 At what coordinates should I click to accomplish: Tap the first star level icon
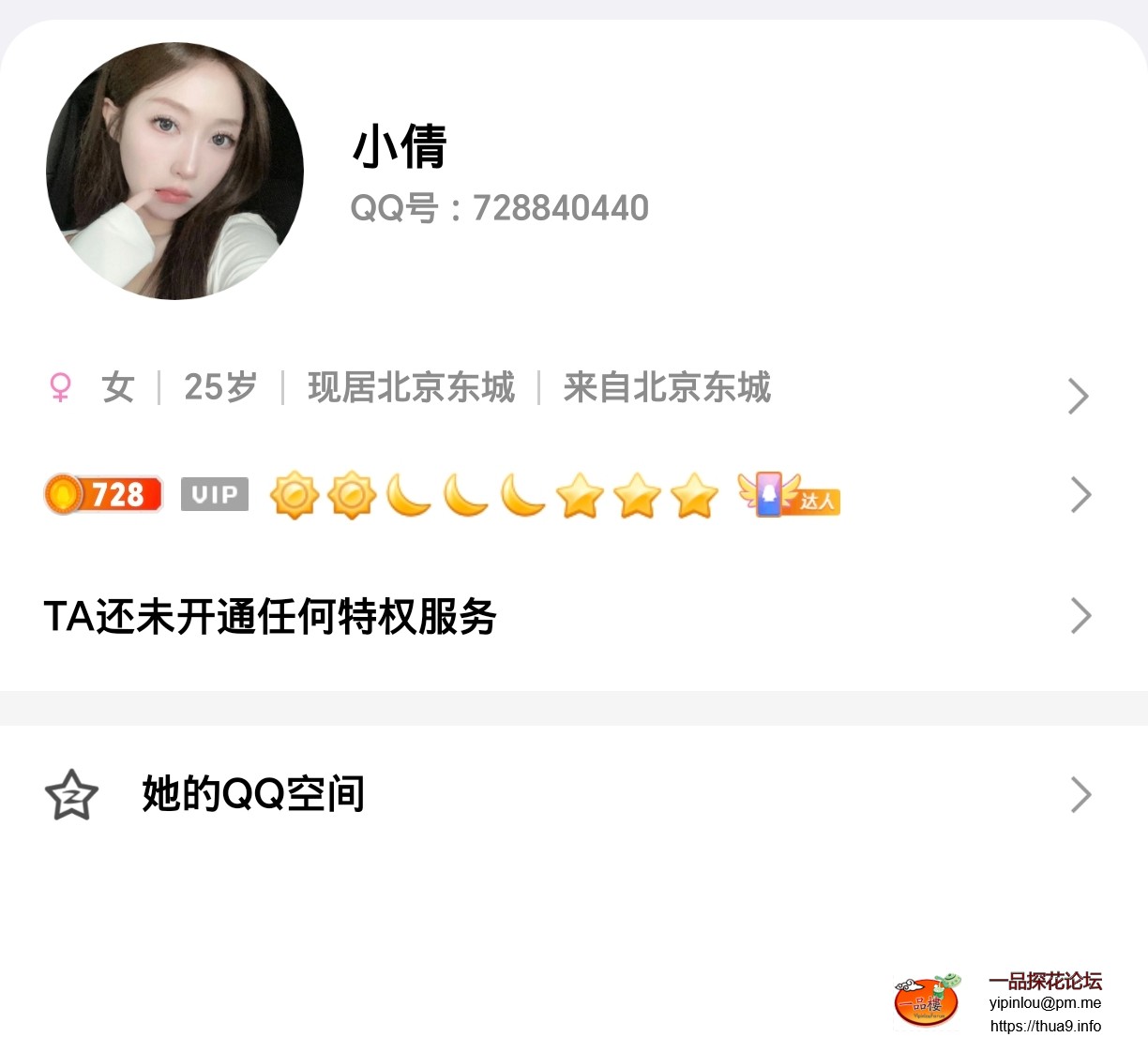click(580, 495)
